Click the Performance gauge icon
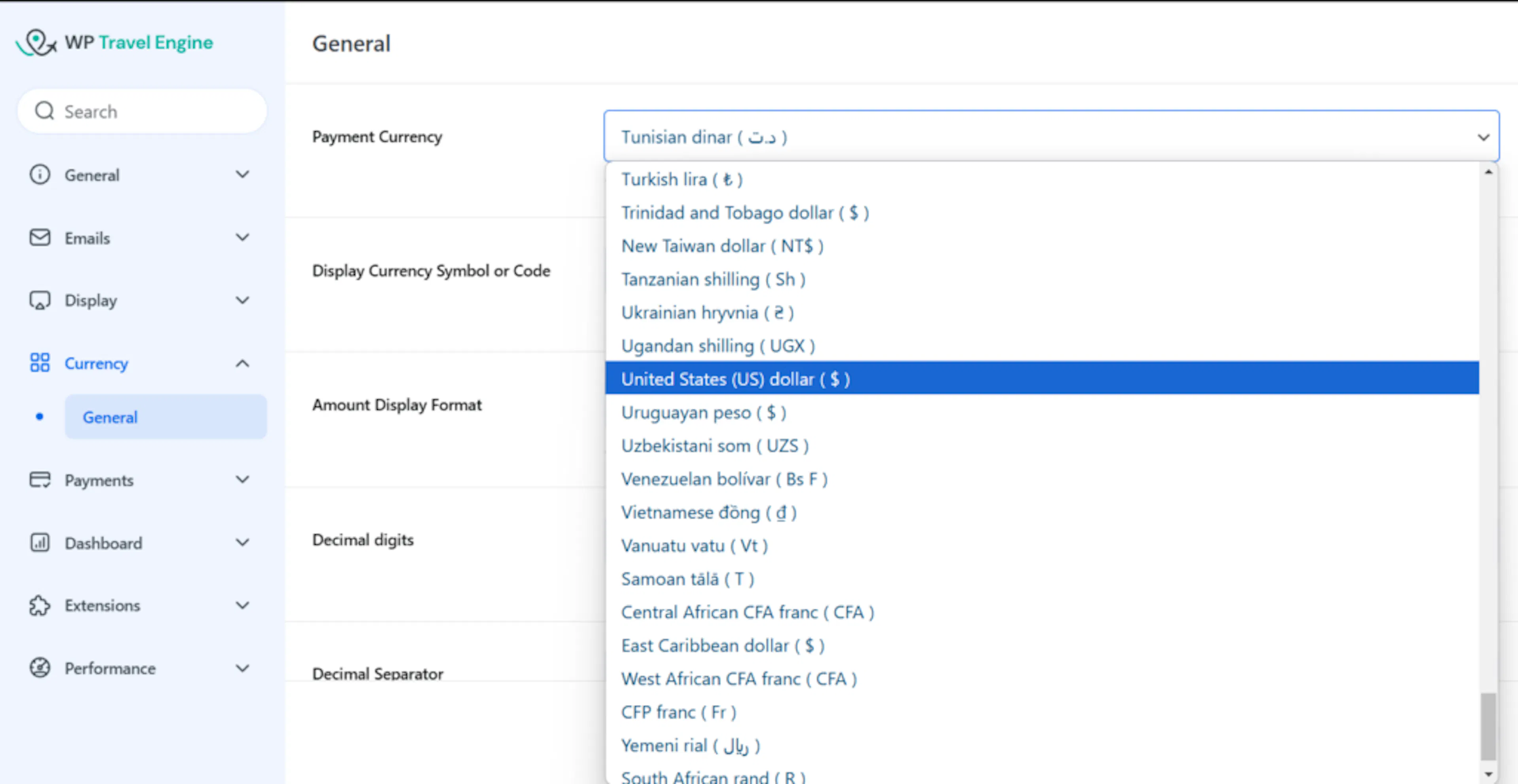 coord(40,668)
